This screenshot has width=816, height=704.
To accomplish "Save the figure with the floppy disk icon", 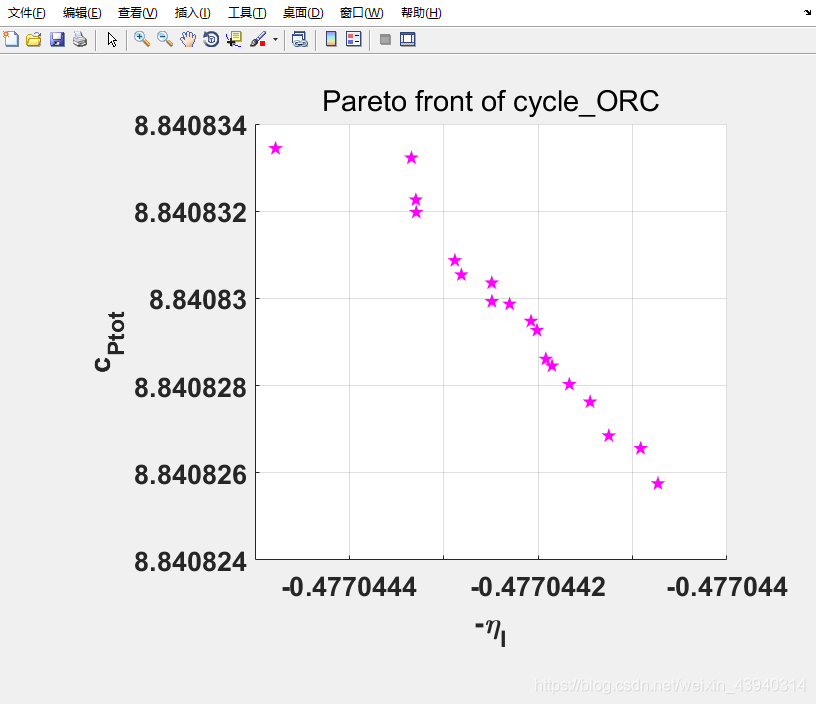I will pyautogui.click(x=57, y=40).
